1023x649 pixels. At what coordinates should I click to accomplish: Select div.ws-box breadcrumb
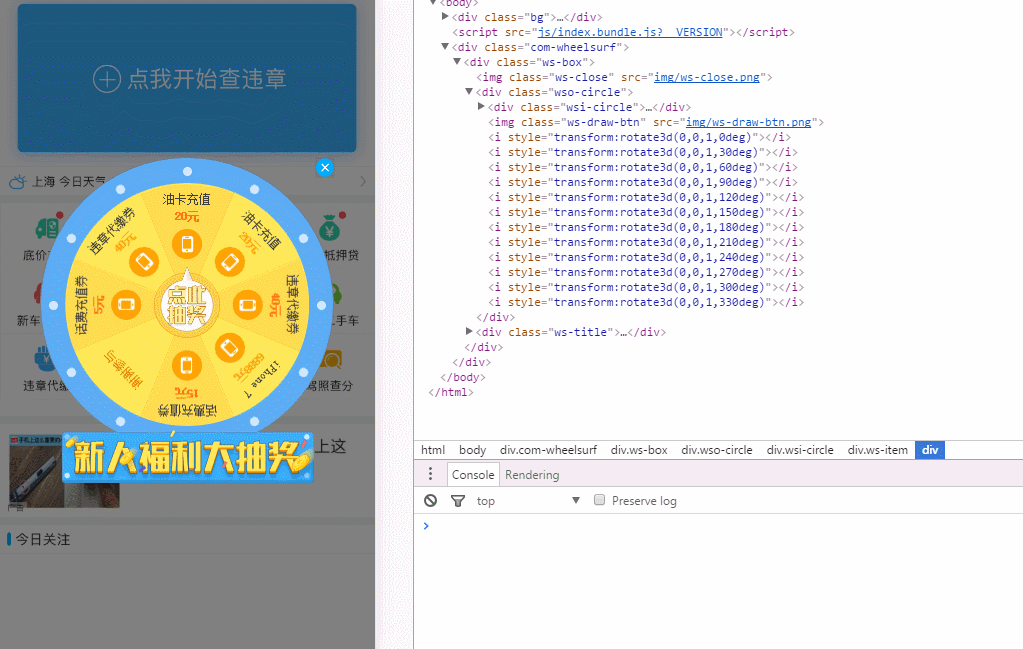click(x=639, y=450)
